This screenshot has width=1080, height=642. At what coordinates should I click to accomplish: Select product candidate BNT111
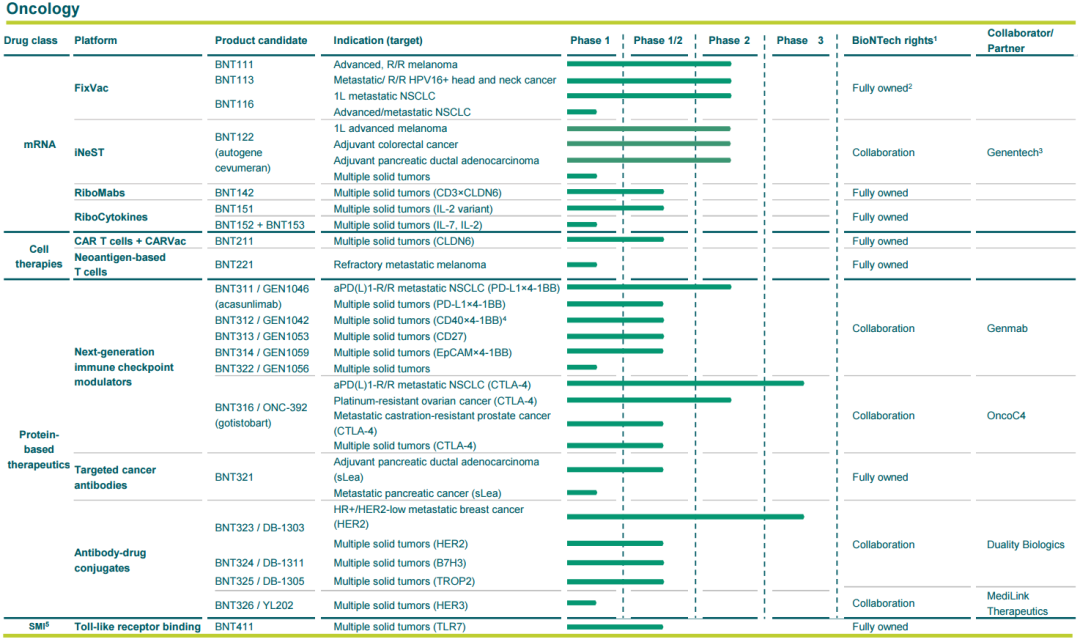pyautogui.click(x=234, y=64)
